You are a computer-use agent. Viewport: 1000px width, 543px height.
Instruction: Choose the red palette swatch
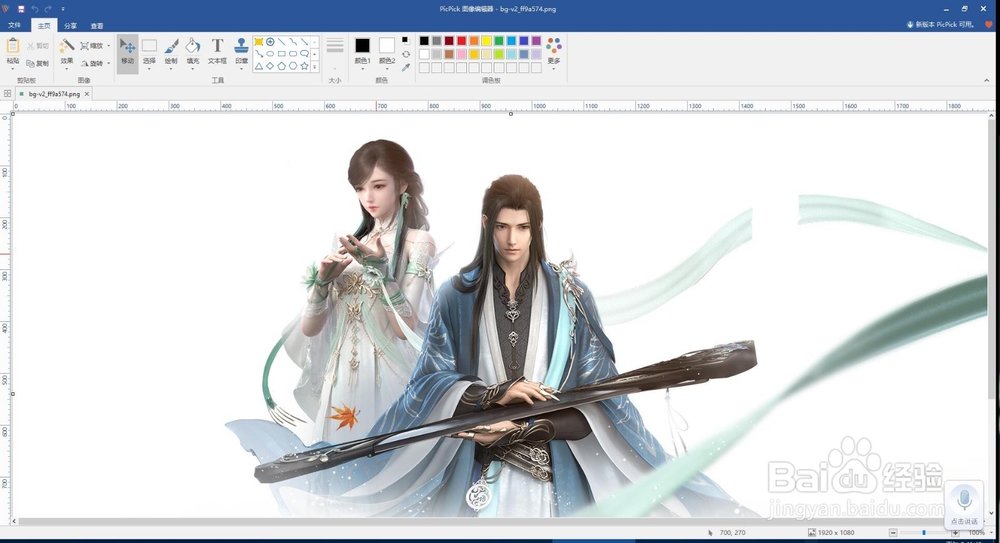click(x=461, y=41)
